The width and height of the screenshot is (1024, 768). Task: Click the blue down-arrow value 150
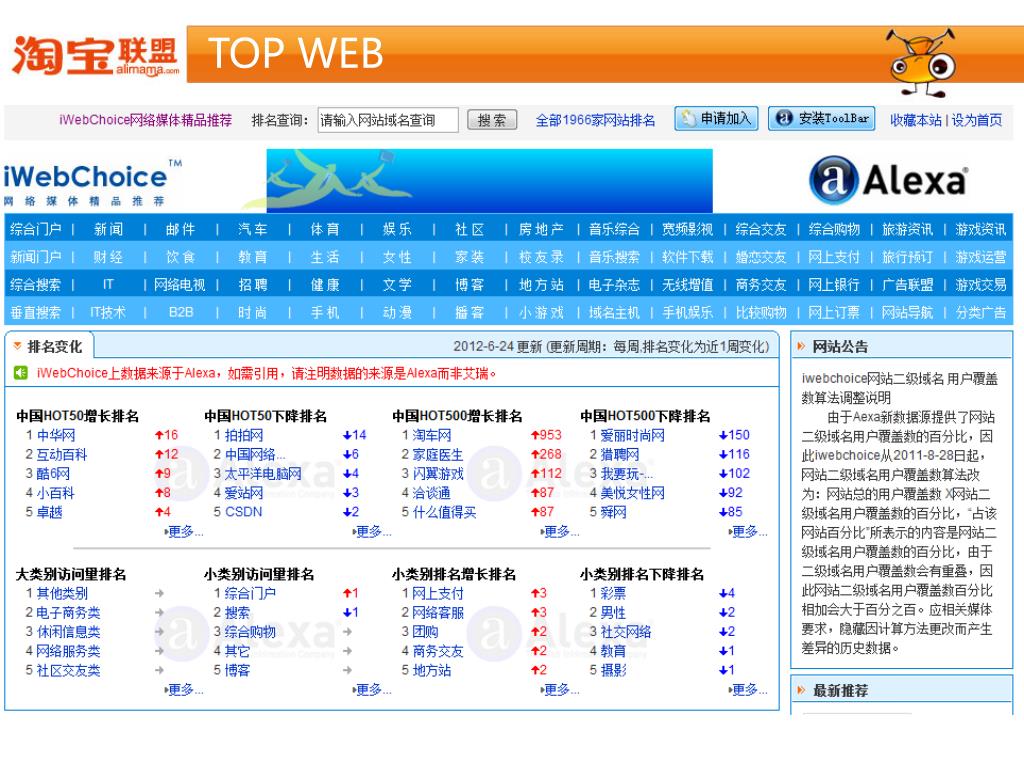[x=735, y=435]
